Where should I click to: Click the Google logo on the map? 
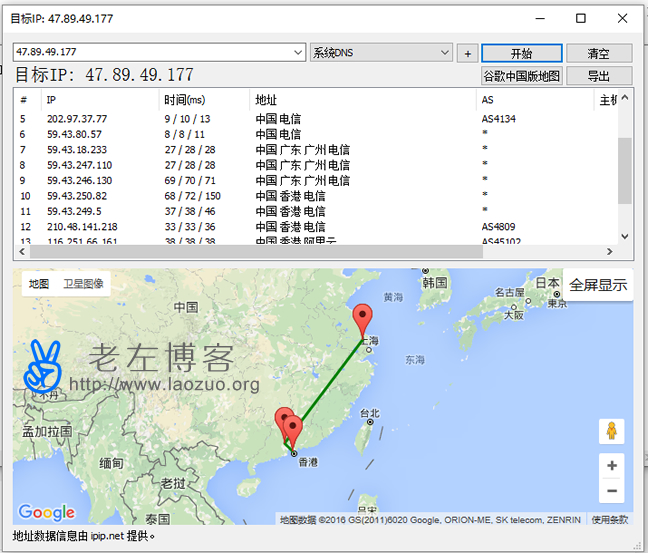pos(47,512)
